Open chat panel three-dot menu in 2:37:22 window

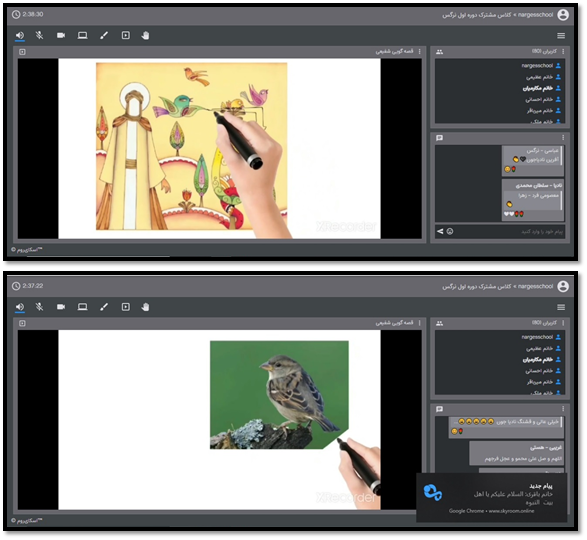563,409
